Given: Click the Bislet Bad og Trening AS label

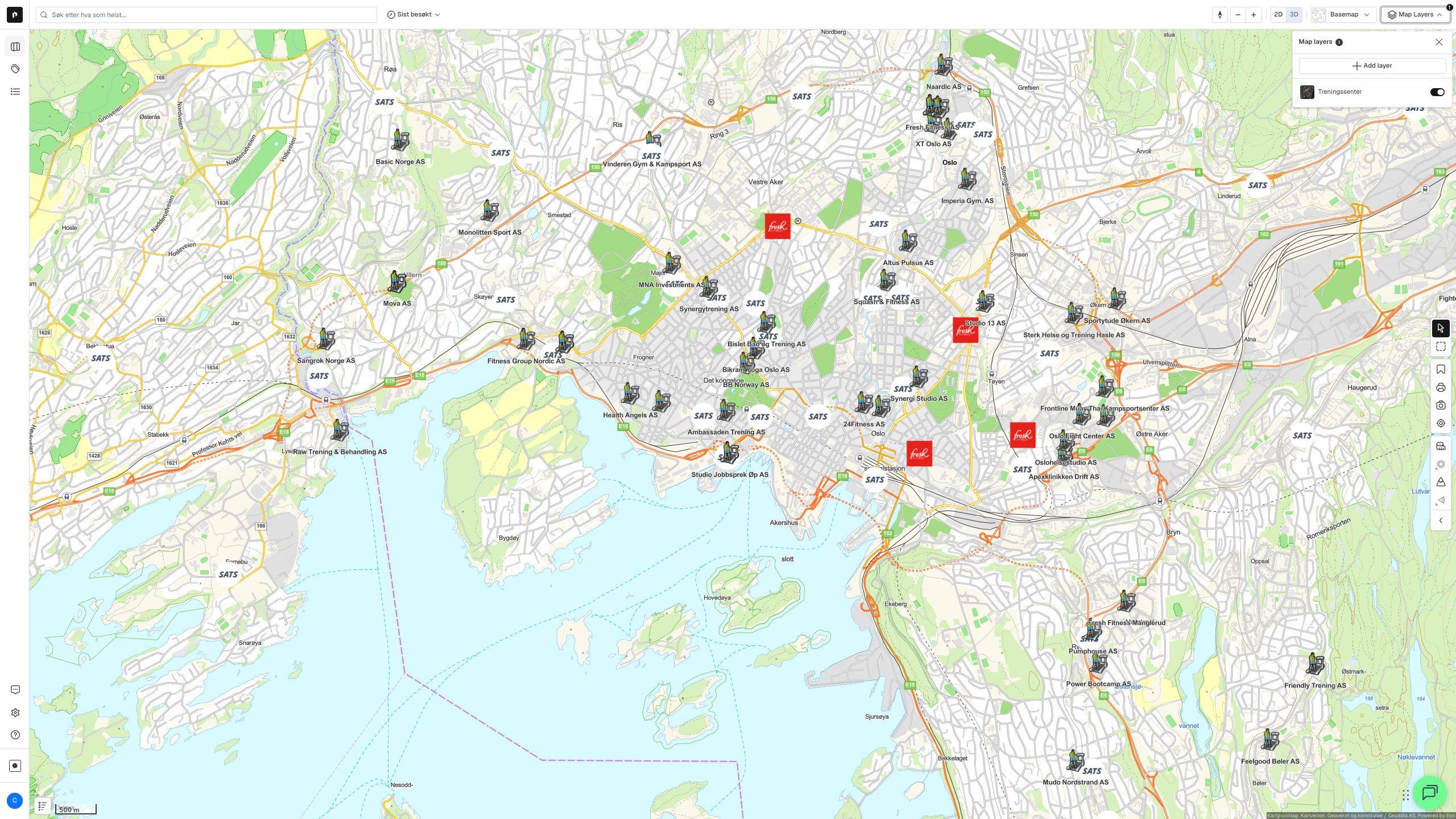Looking at the screenshot, I should tap(767, 344).
